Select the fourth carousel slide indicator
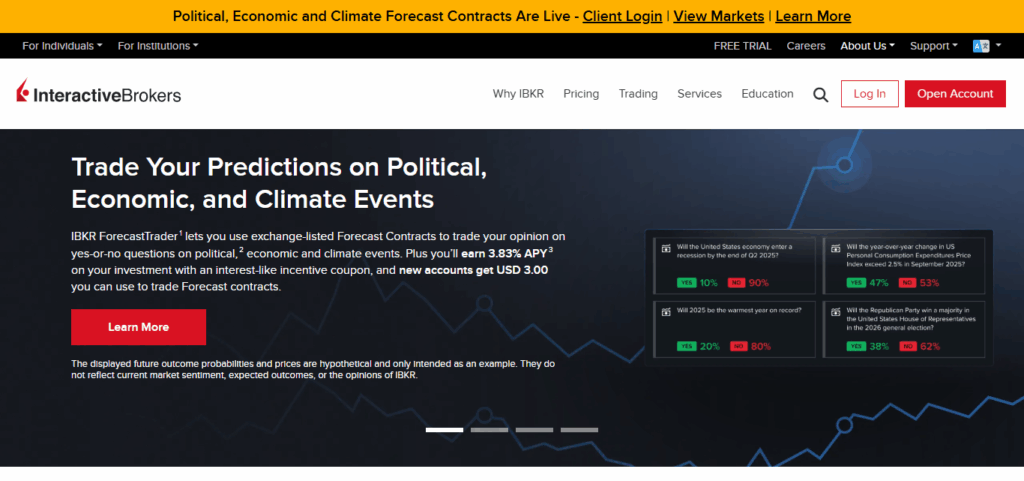This screenshot has height=481, width=1024. click(579, 429)
